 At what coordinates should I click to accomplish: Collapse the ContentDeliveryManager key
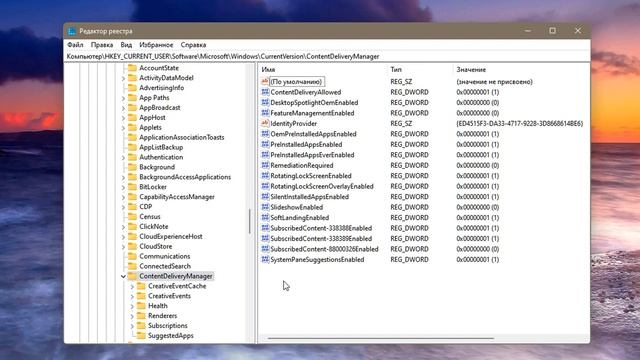pyautogui.click(x=123, y=276)
